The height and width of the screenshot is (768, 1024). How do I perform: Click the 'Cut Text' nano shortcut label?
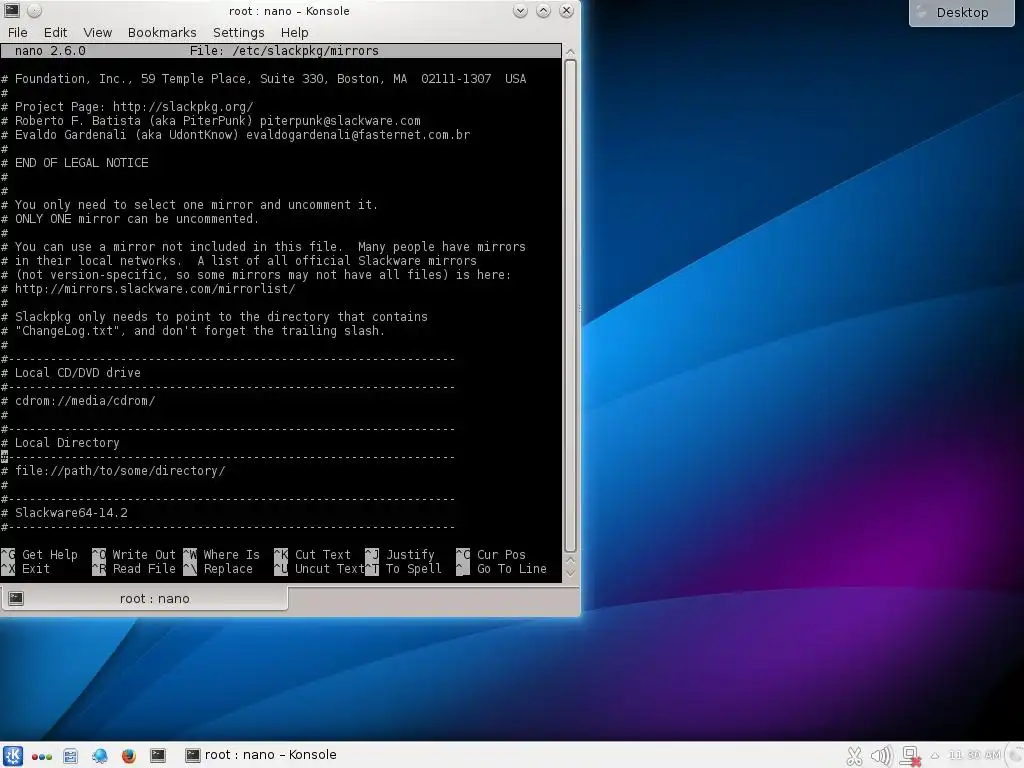point(323,554)
